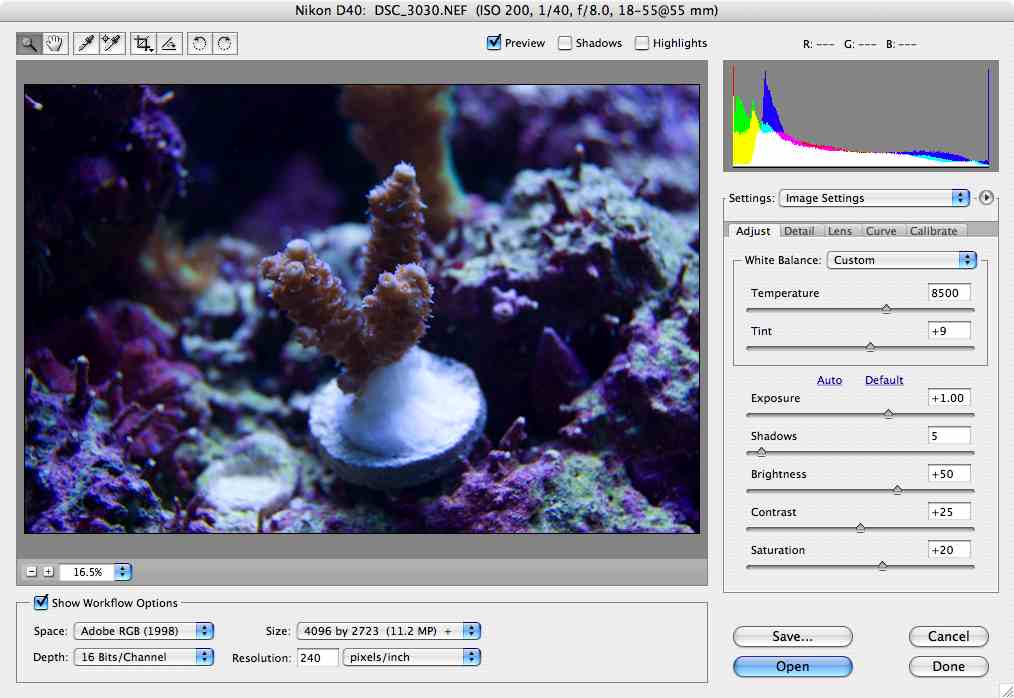The image size is (1014, 698).
Task: Open the settings flyout menu arrow
Action: [986, 197]
